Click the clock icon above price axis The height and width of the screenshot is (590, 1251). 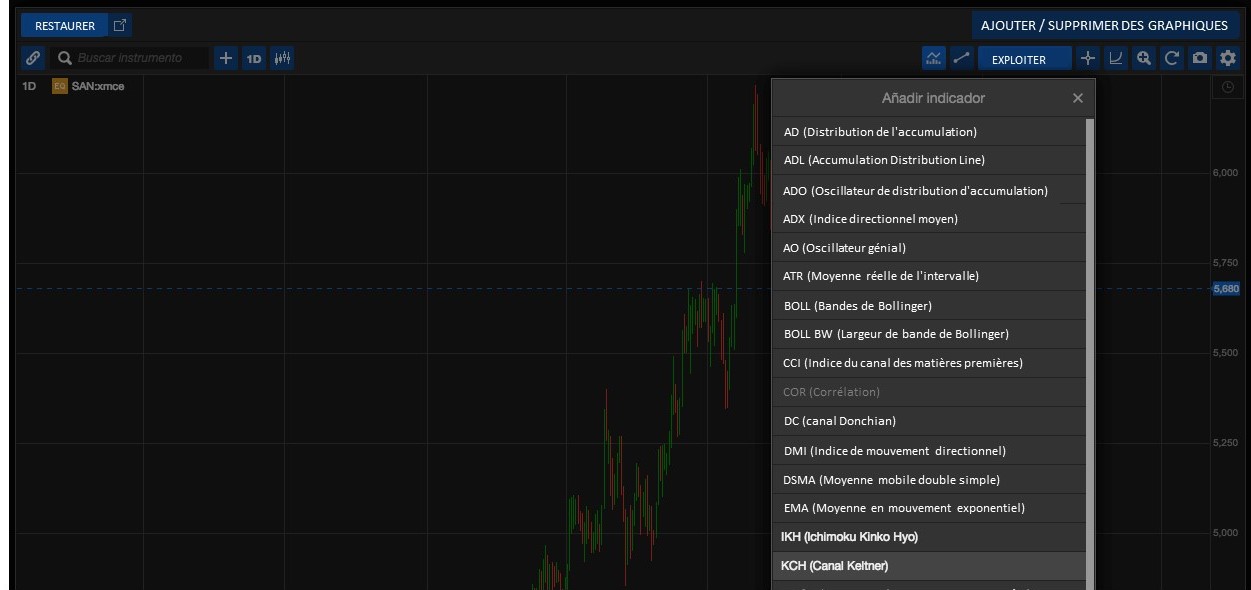tap(1227, 87)
